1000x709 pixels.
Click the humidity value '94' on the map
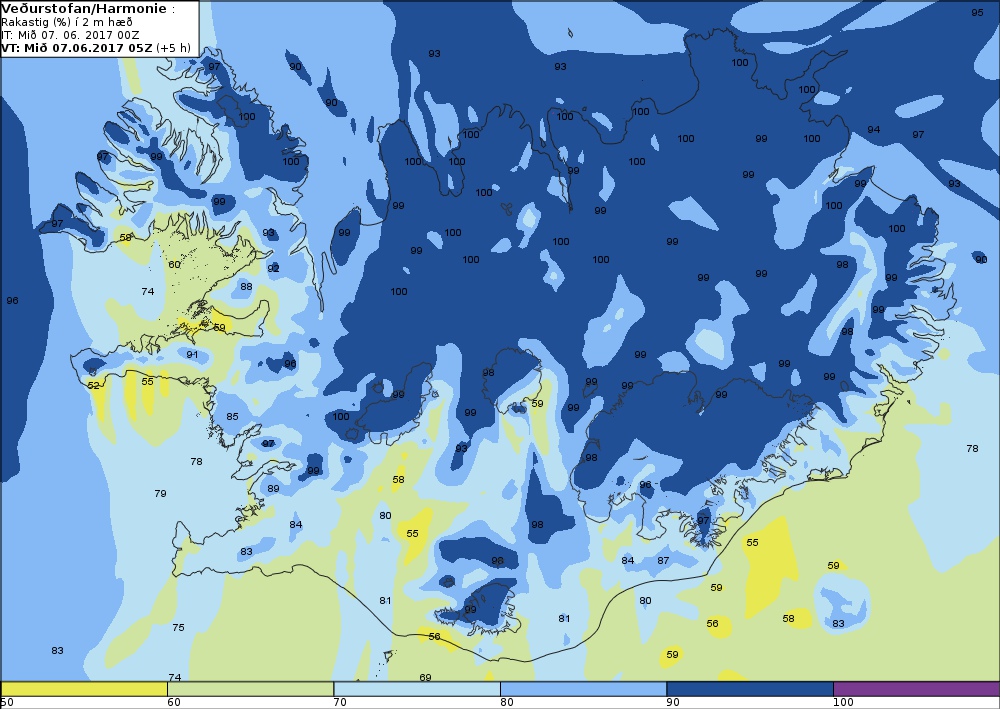(874, 129)
